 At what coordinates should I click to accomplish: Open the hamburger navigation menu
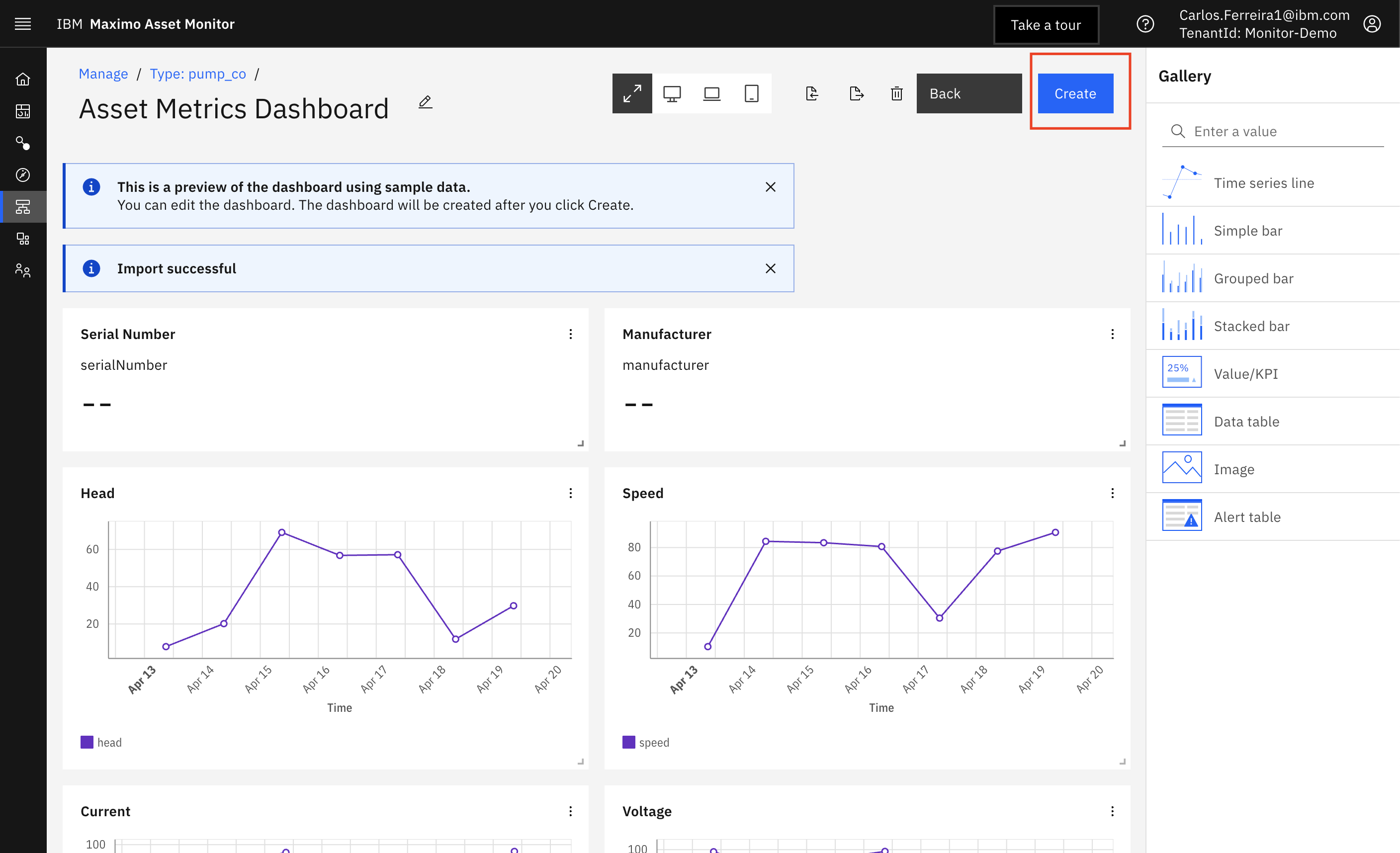pos(23,24)
